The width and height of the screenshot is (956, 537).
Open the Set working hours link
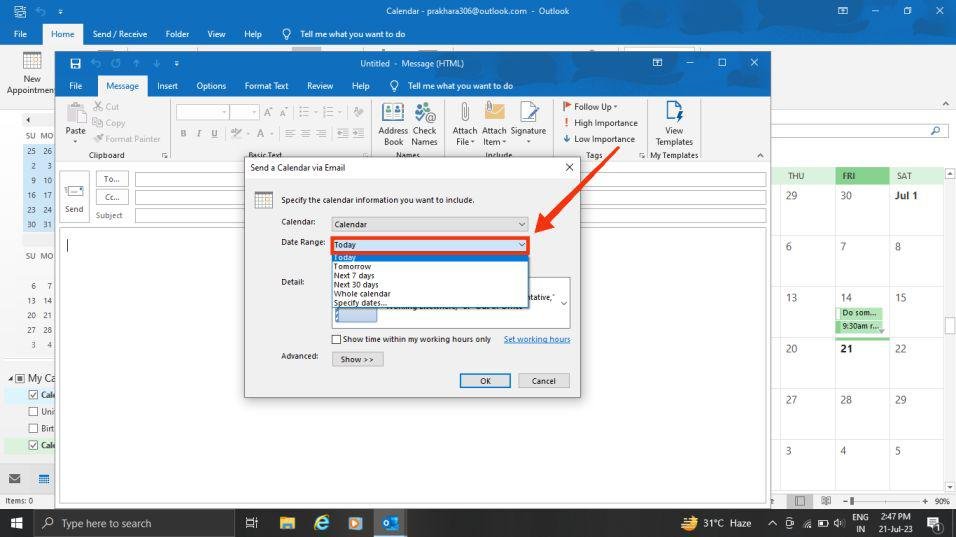pyautogui.click(x=537, y=340)
